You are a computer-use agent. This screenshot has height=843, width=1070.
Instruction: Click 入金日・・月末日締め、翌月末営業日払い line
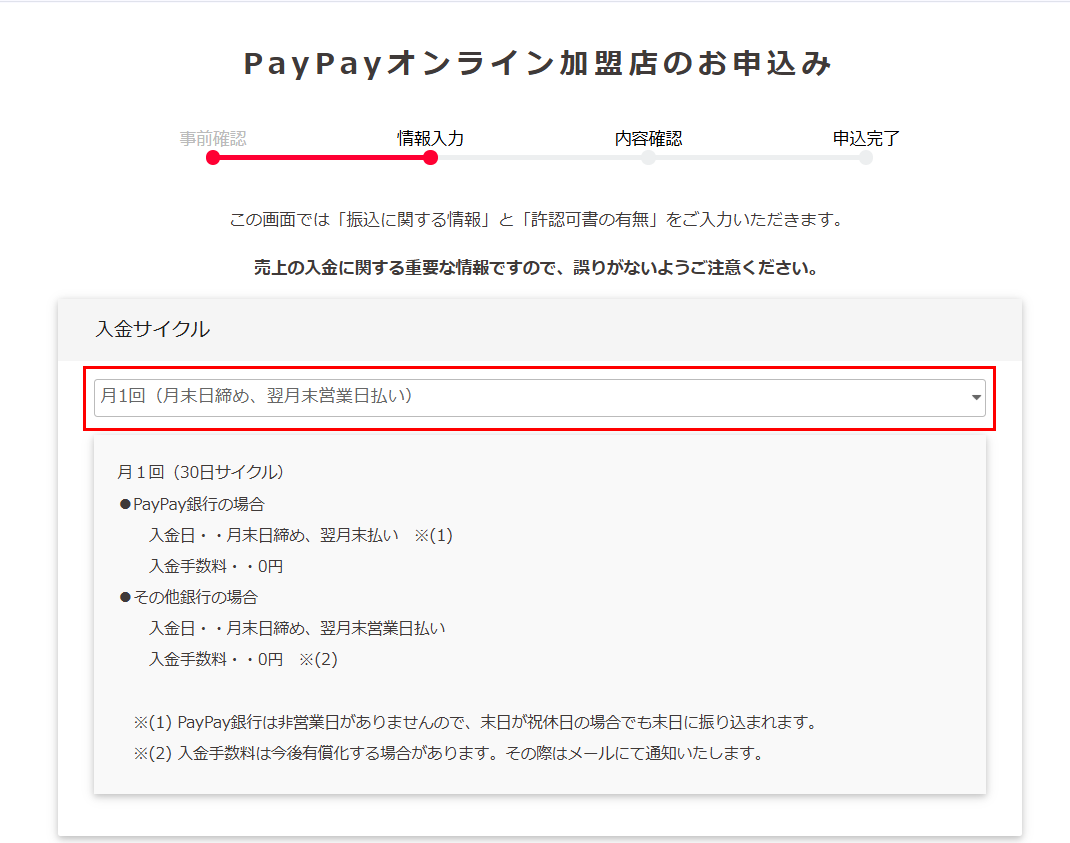pos(298,628)
